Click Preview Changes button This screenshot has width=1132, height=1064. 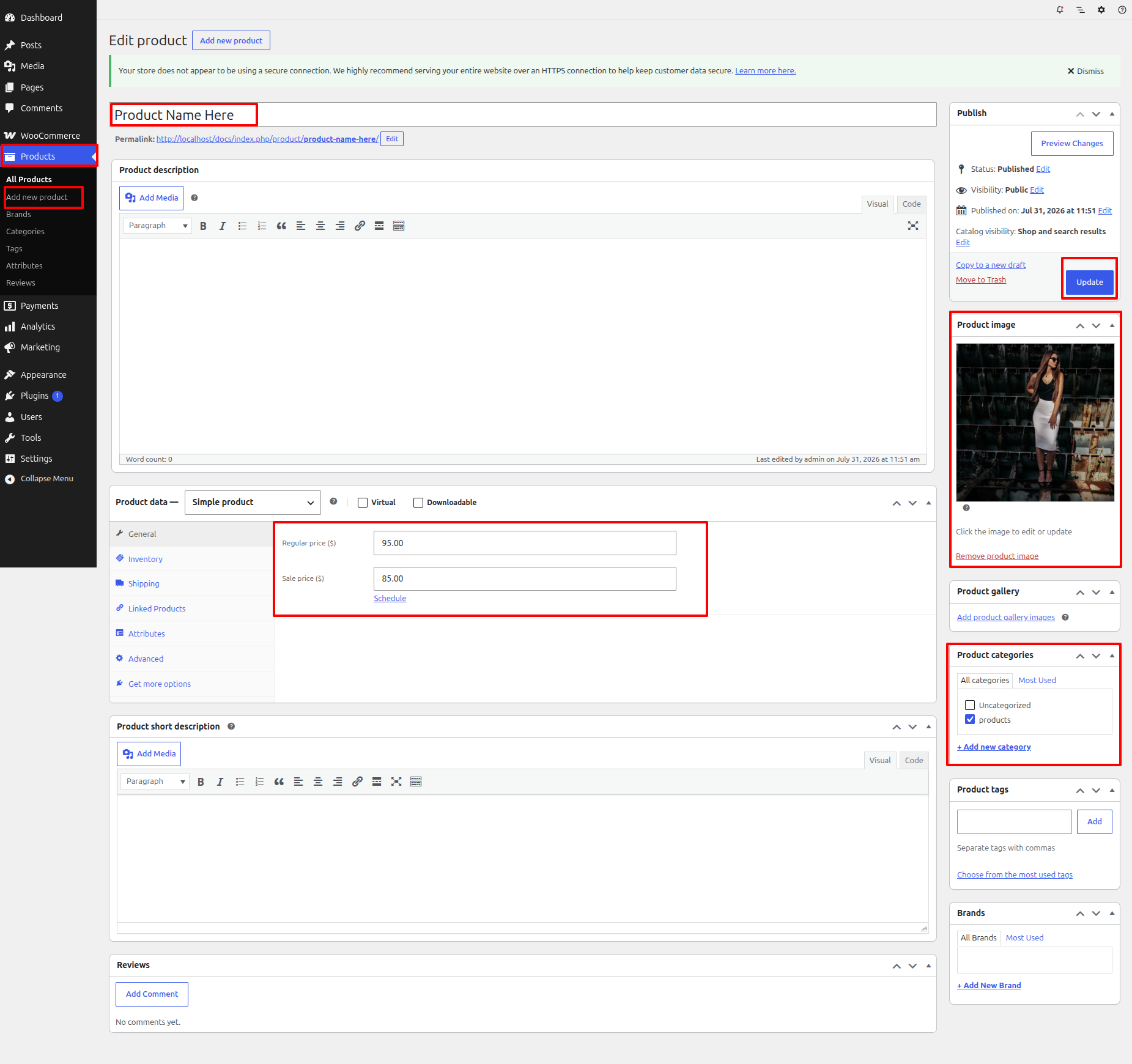tap(1072, 144)
